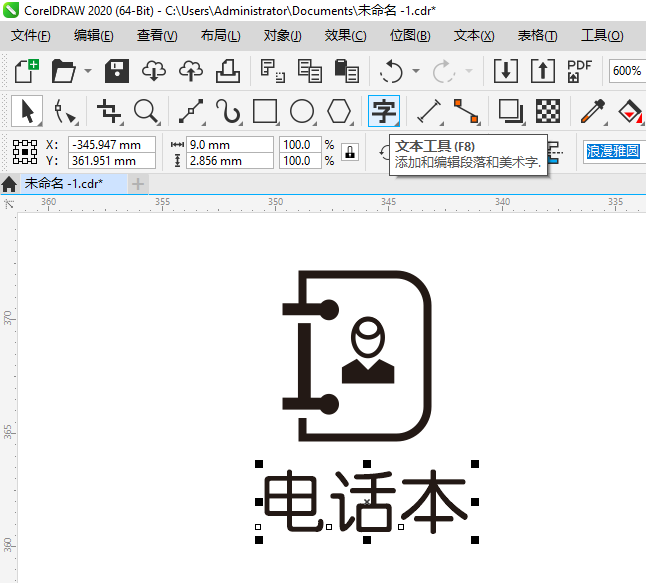Cut selection using the cut icon
Viewport: 646px width, 583px height.
tap(272, 71)
